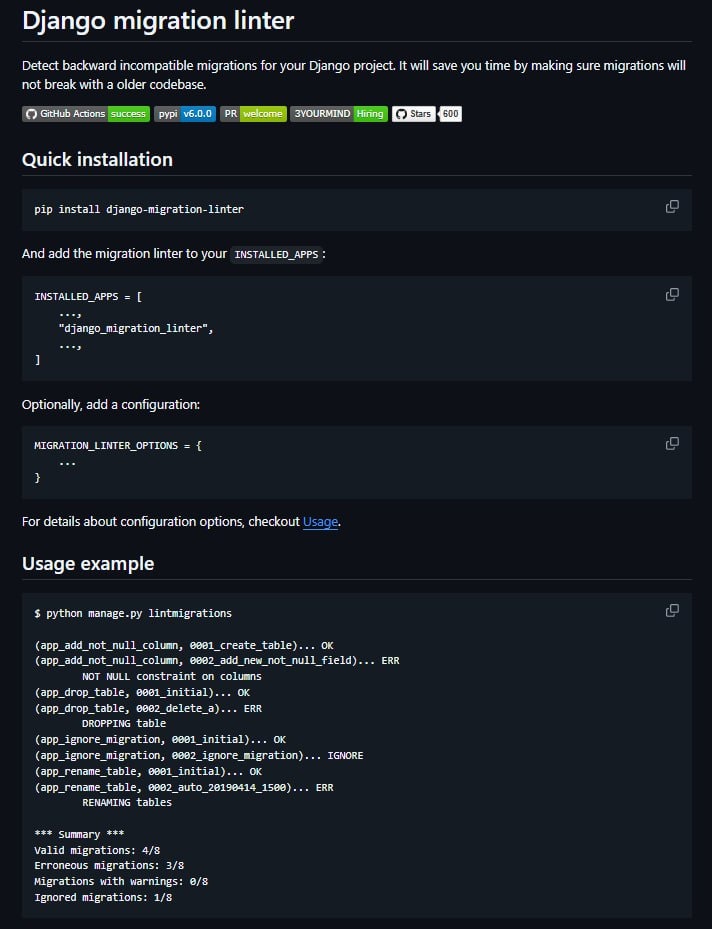The width and height of the screenshot is (712, 929).
Task: Click the GitHub Actions success badge
Action: [86, 114]
